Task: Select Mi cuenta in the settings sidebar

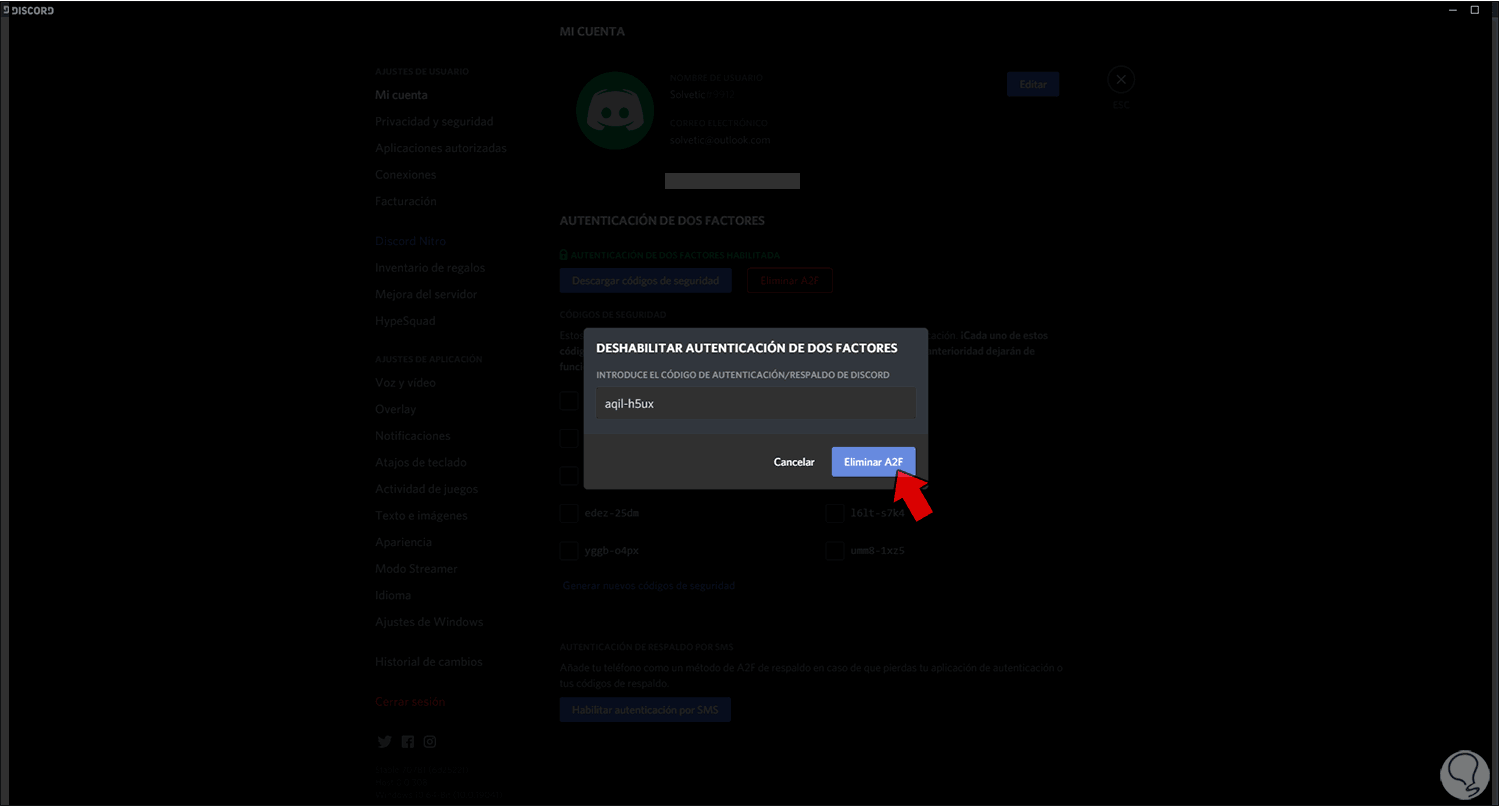Action: [402, 95]
